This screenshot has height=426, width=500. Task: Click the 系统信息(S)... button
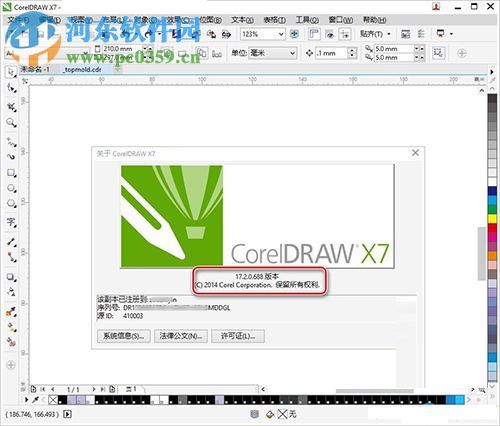click(x=124, y=336)
